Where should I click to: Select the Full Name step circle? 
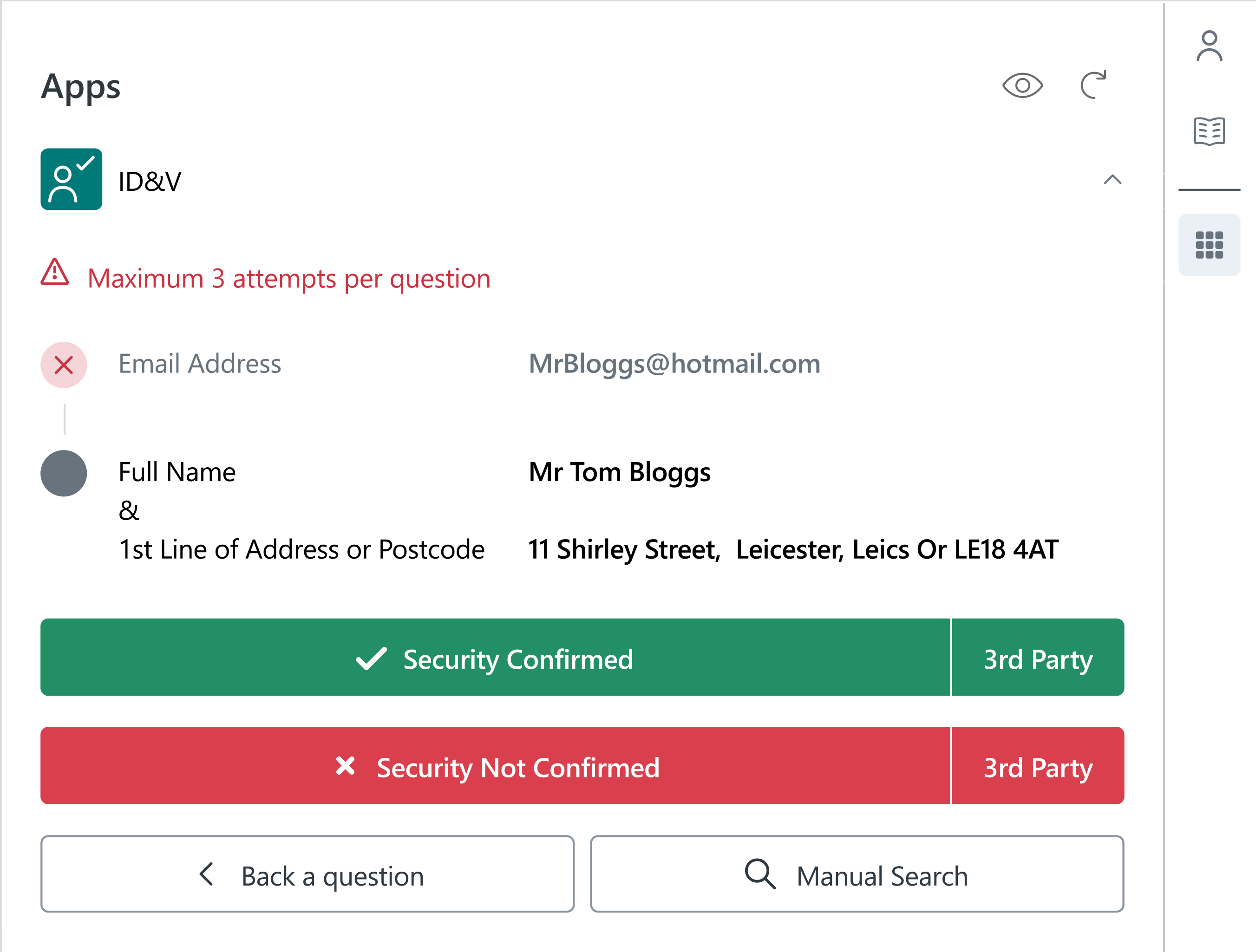[x=64, y=473]
